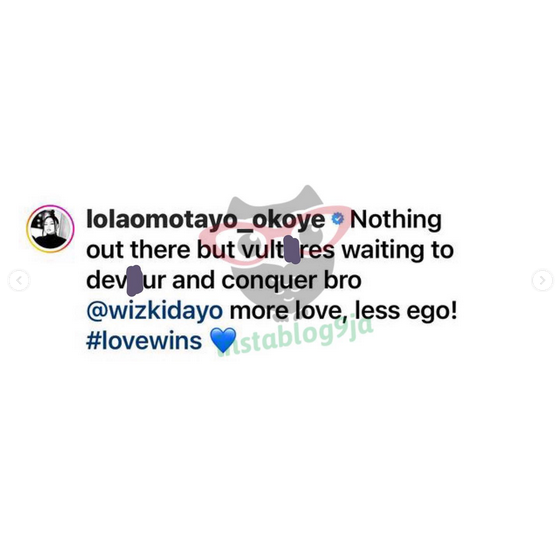Click the lolaomotayo_okoye username

pyautogui.click(x=206, y=220)
